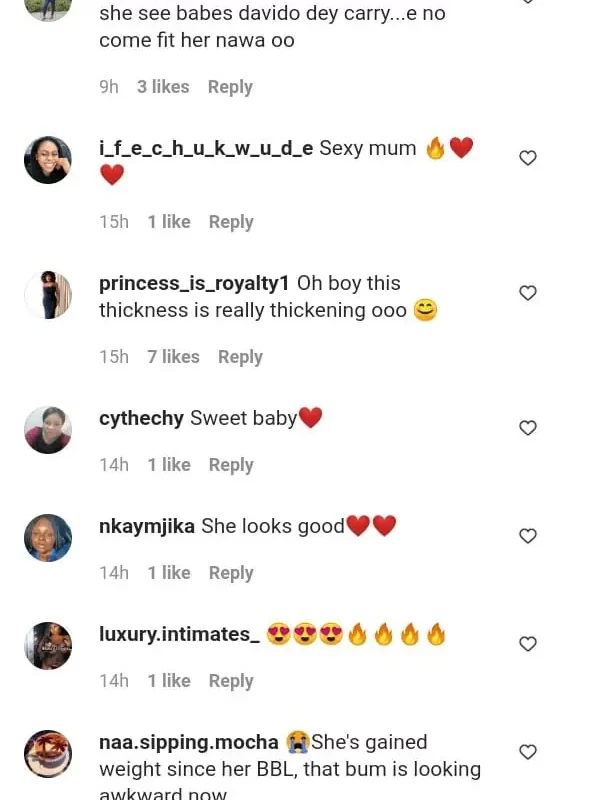The width and height of the screenshot is (600, 800).
Task: Open i_f_e_c_h_u_k_w_u_d_e profile picture
Action: pos(48,160)
